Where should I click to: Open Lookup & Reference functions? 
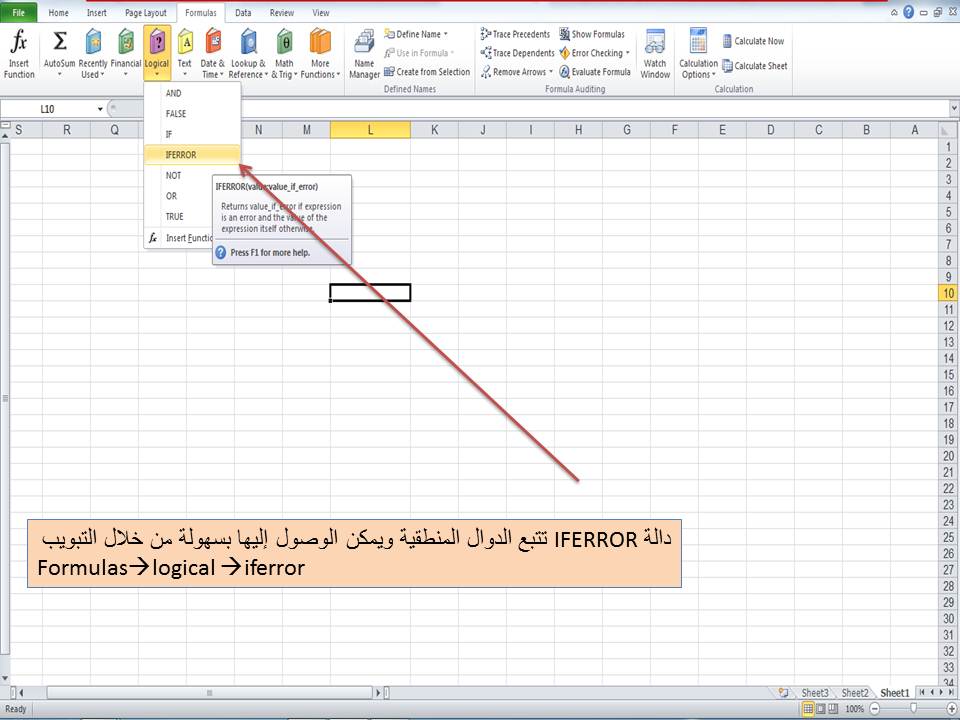pyautogui.click(x=248, y=54)
